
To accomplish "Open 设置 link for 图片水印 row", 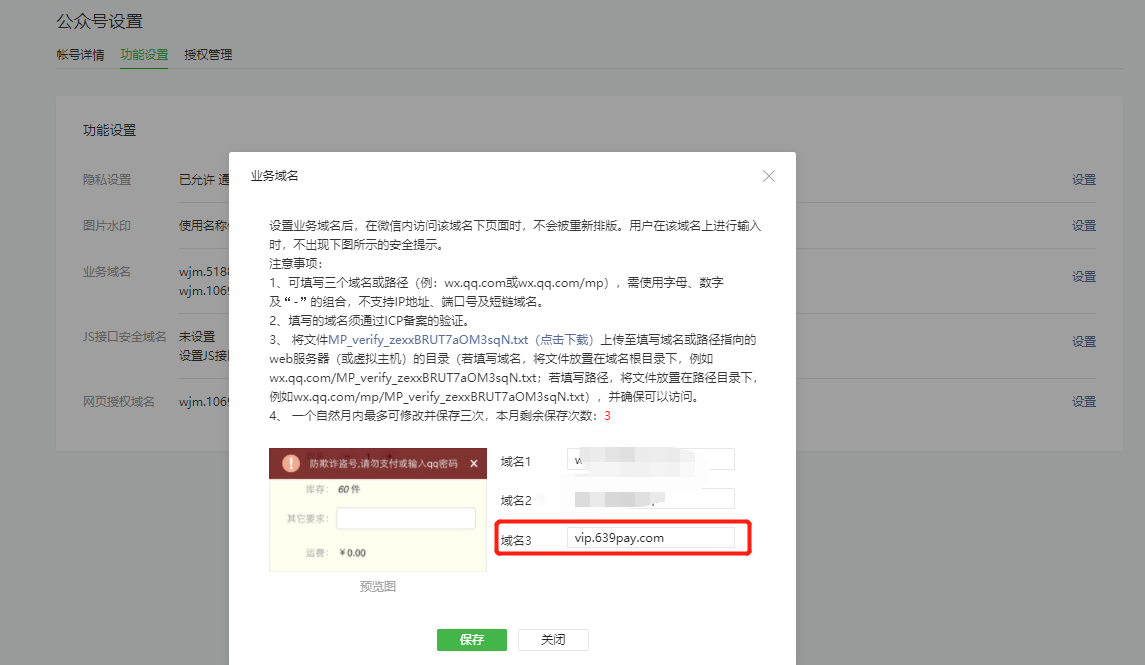I will pos(1084,226).
